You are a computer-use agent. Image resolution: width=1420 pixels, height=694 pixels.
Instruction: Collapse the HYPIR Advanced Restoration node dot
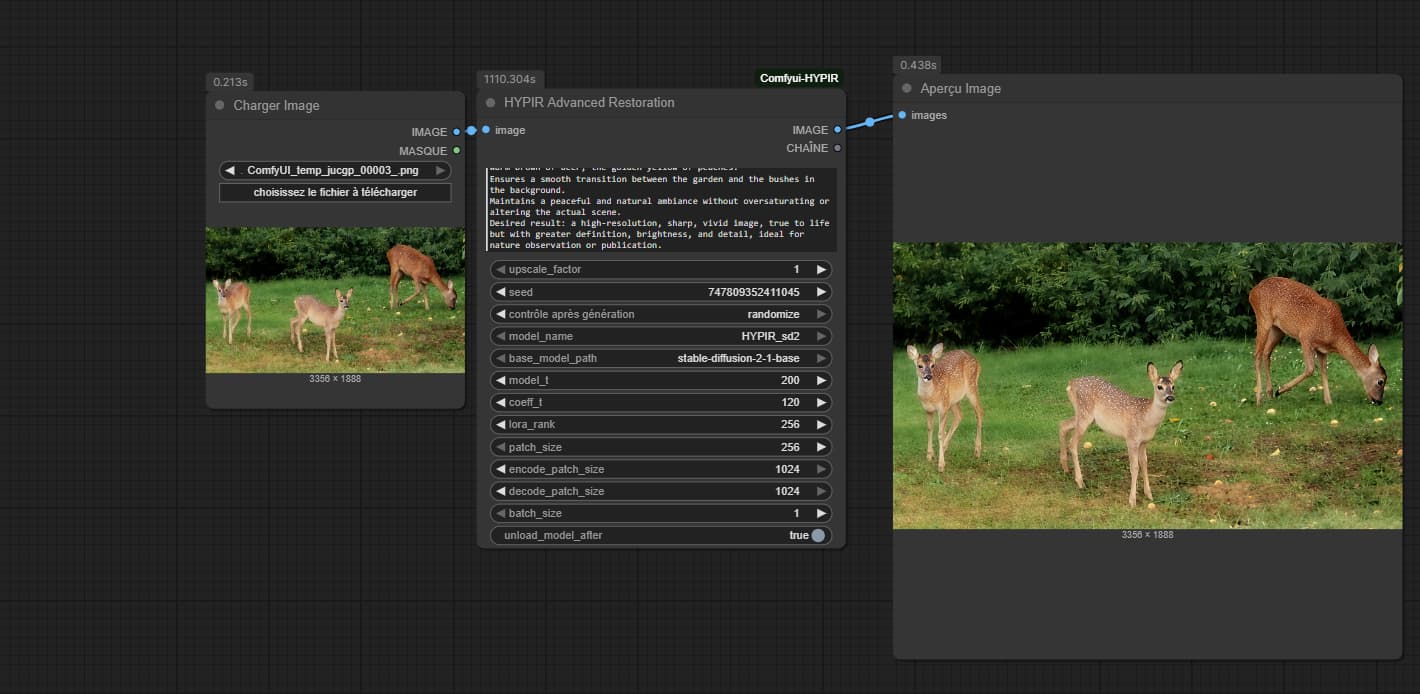coord(491,102)
